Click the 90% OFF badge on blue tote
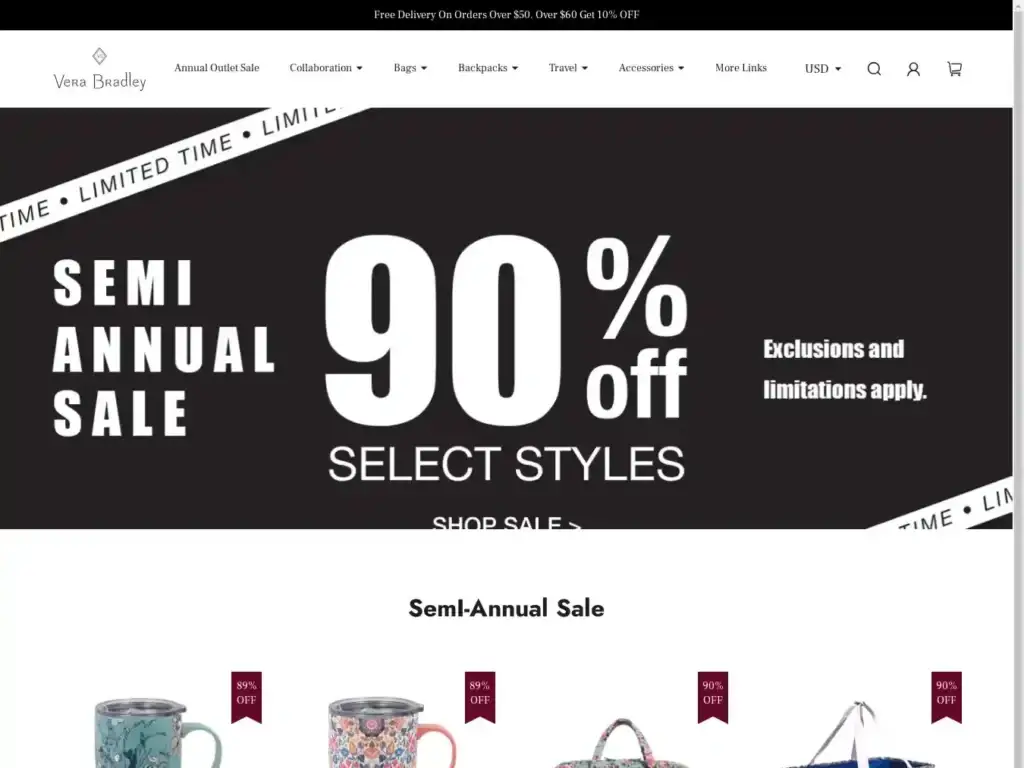 [946, 697]
